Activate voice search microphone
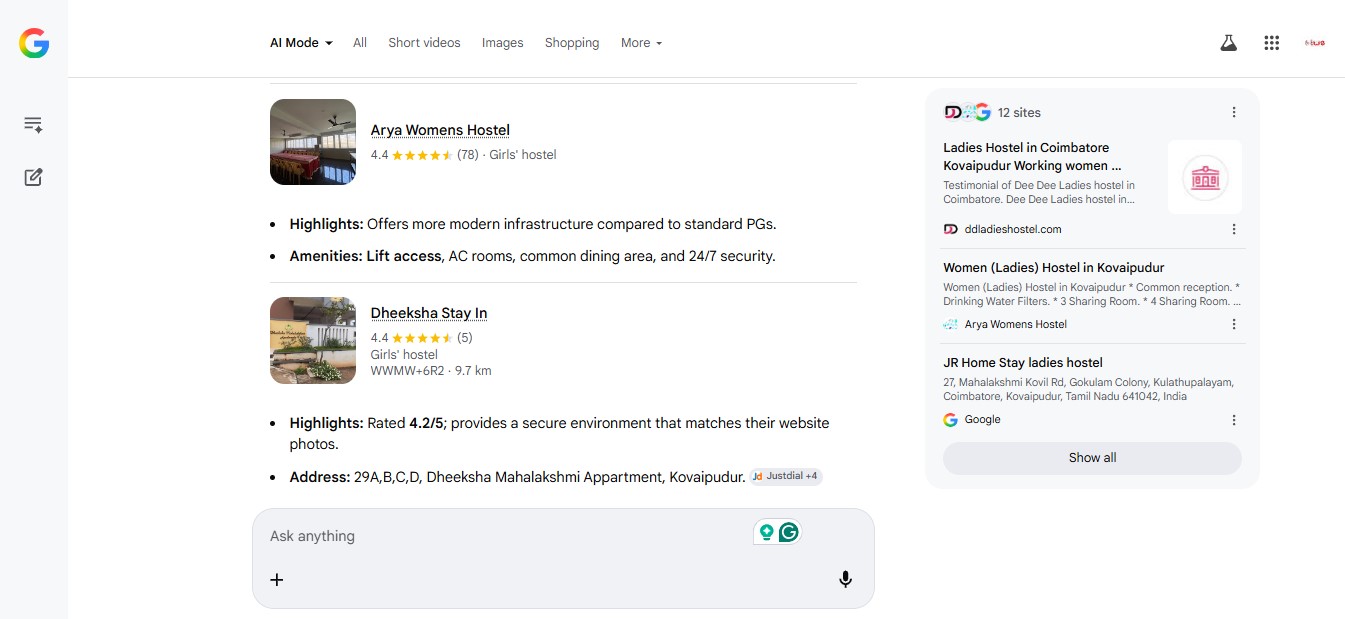The height and width of the screenshot is (619, 1345). tap(845, 579)
